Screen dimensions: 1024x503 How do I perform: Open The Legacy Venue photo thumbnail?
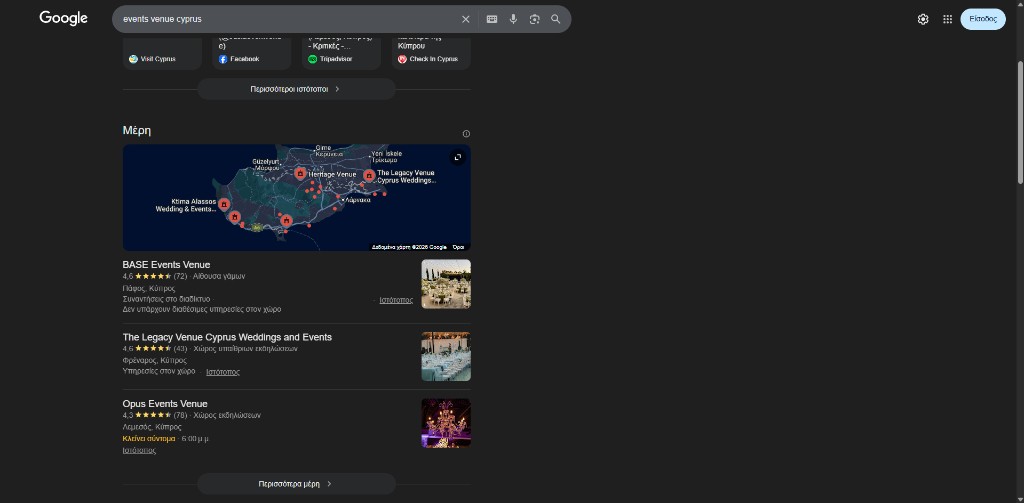pos(446,357)
